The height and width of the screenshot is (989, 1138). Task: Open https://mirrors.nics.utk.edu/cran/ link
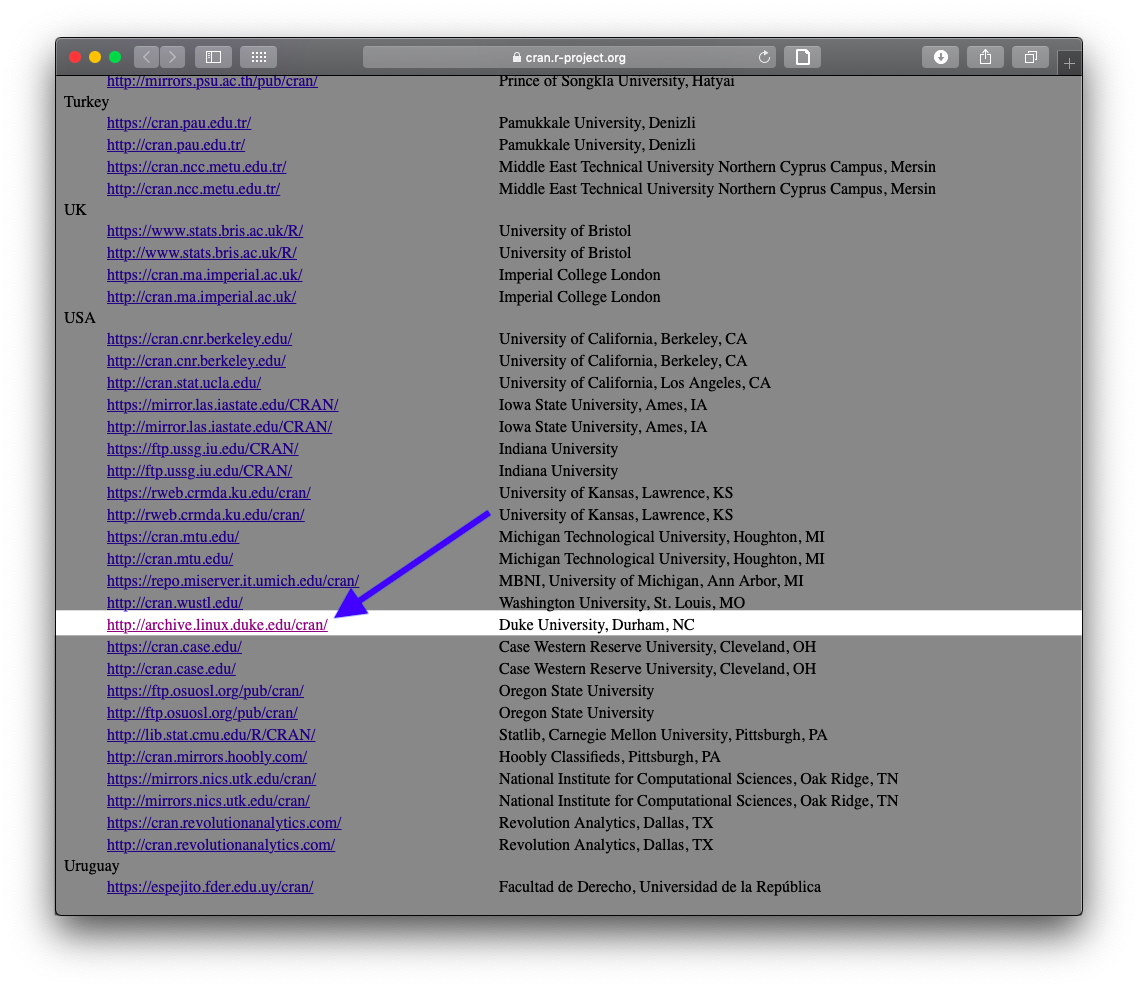pos(211,779)
